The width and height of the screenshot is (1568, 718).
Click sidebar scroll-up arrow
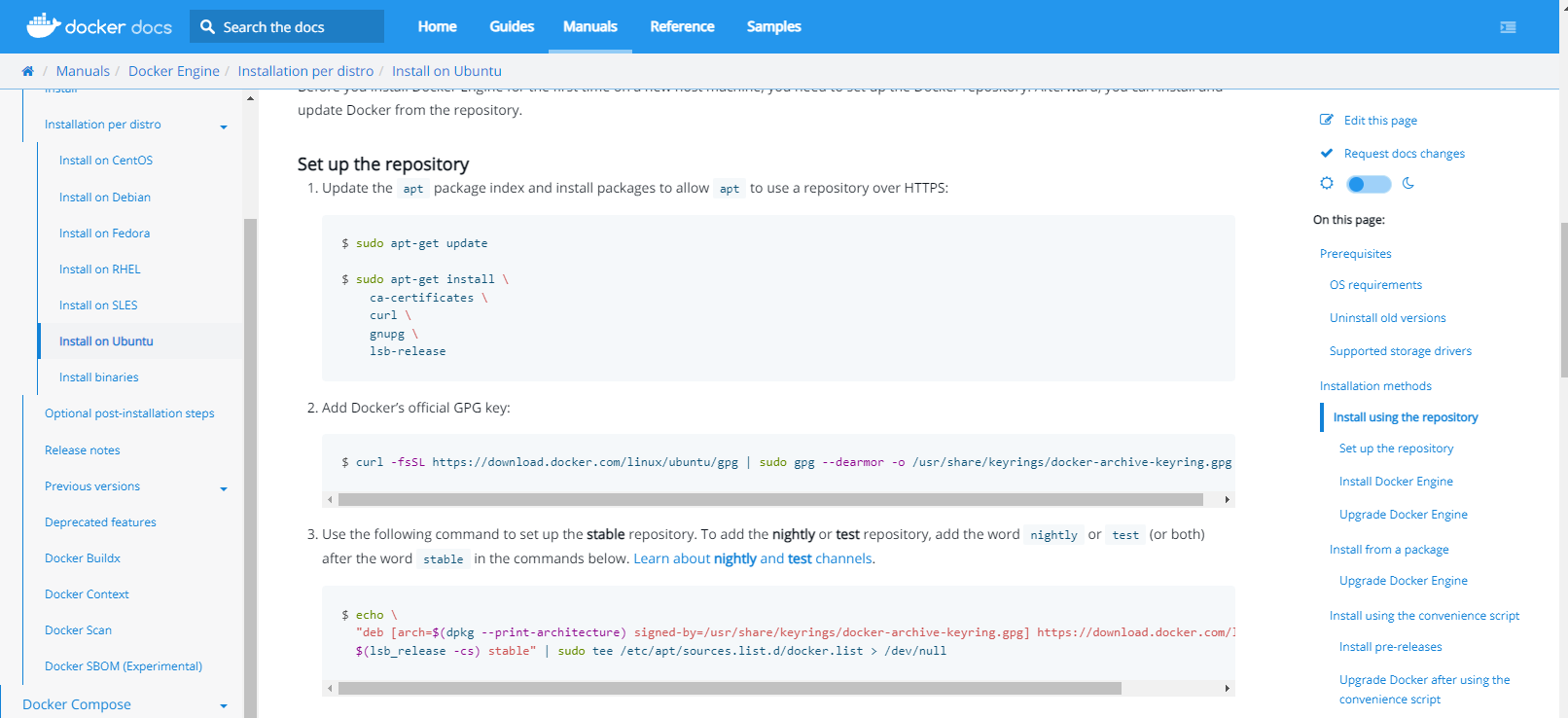(250, 98)
